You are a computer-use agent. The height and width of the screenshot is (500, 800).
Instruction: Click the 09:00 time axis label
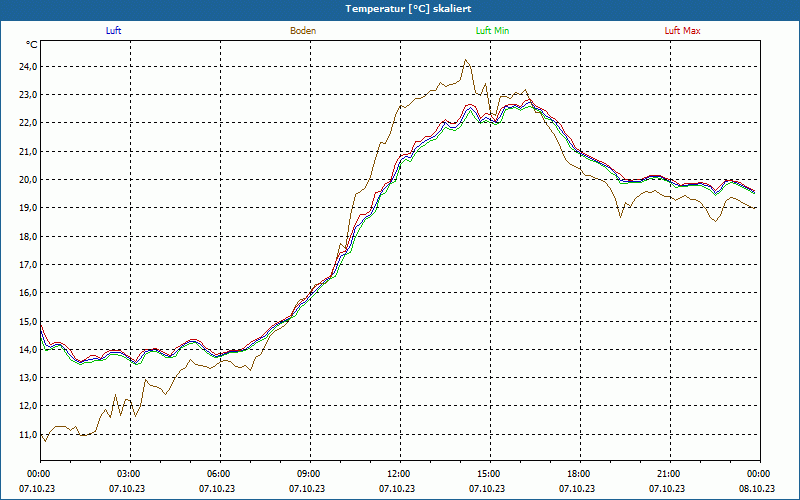[310, 474]
